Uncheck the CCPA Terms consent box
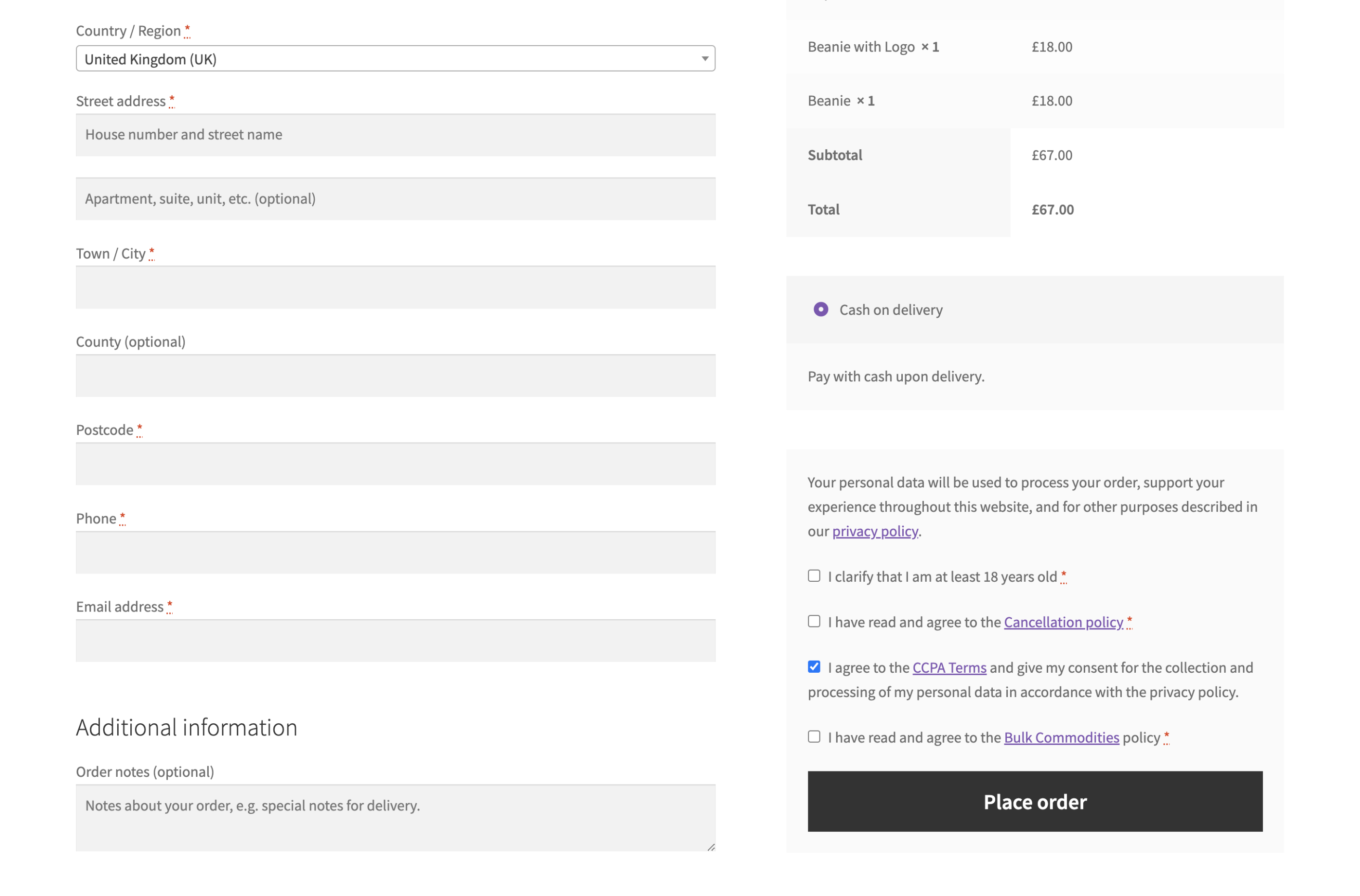The width and height of the screenshot is (1360, 896). pyautogui.click(x=813, y=666)
